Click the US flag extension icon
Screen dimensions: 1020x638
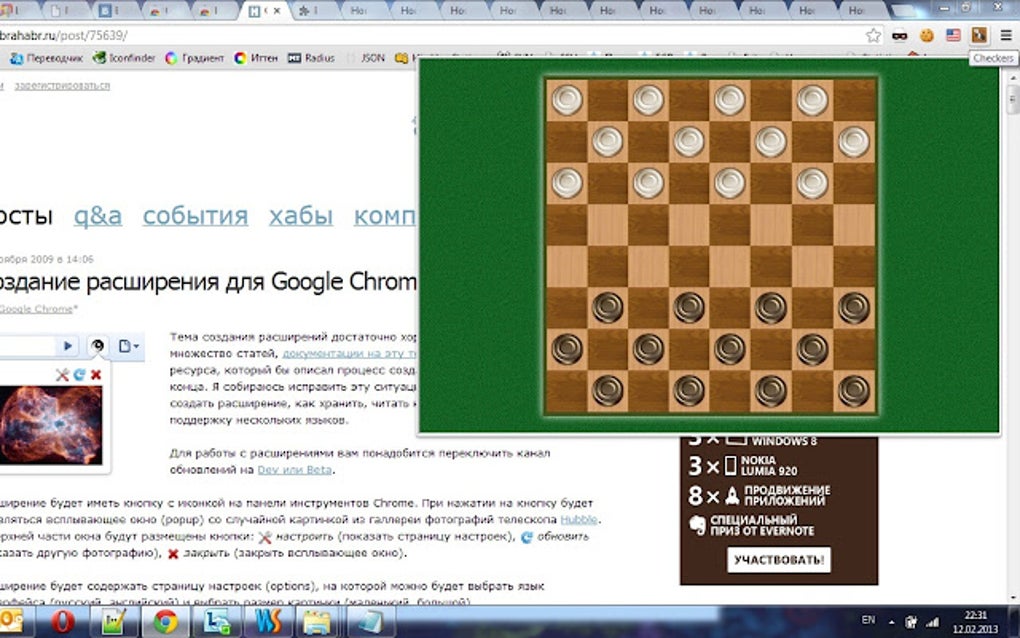pyautogui.click(x=953, y=35)
